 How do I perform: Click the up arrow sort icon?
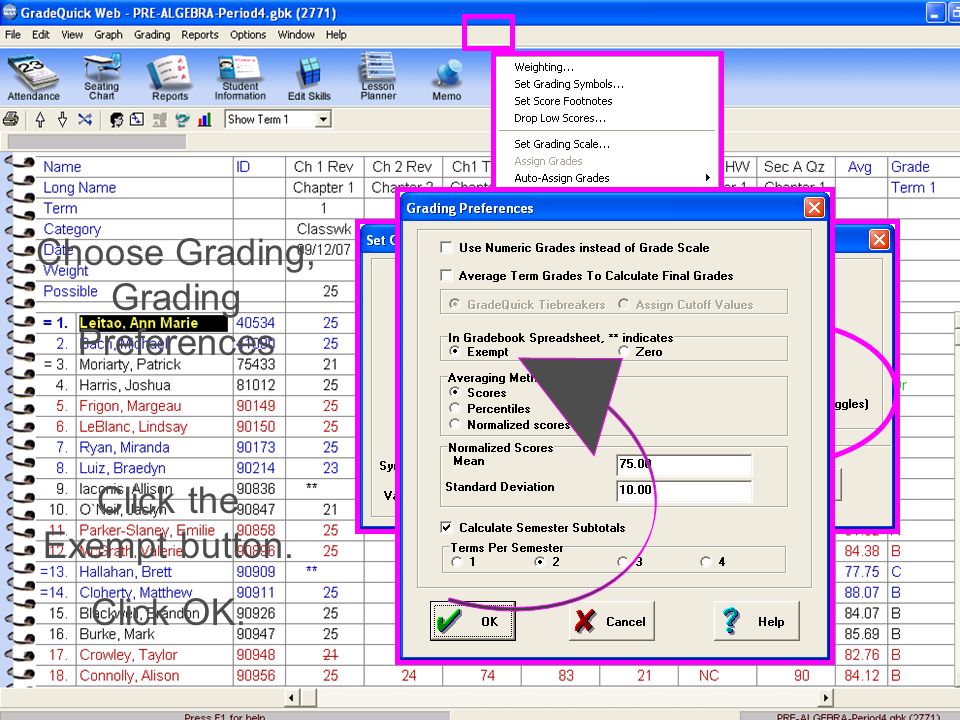(x=40, y=119)
